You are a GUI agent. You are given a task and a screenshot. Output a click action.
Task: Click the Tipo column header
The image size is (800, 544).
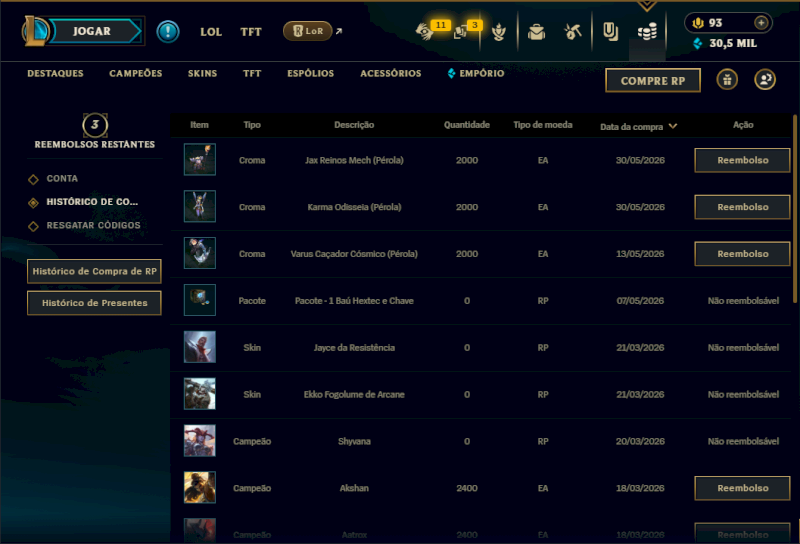(x=252, y=125)
